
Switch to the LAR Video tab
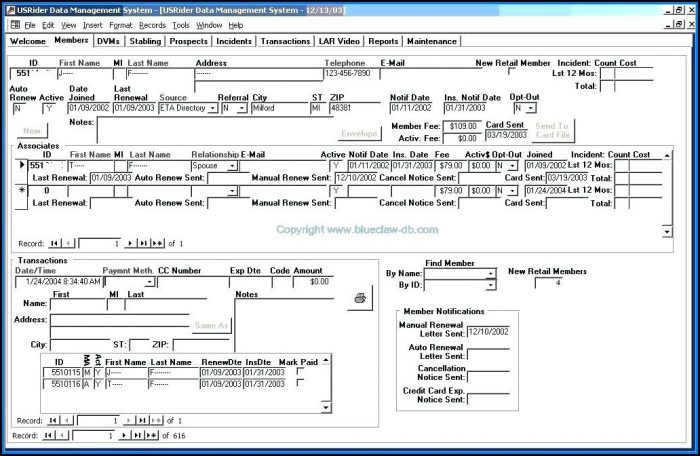click(x=339, y=41)
